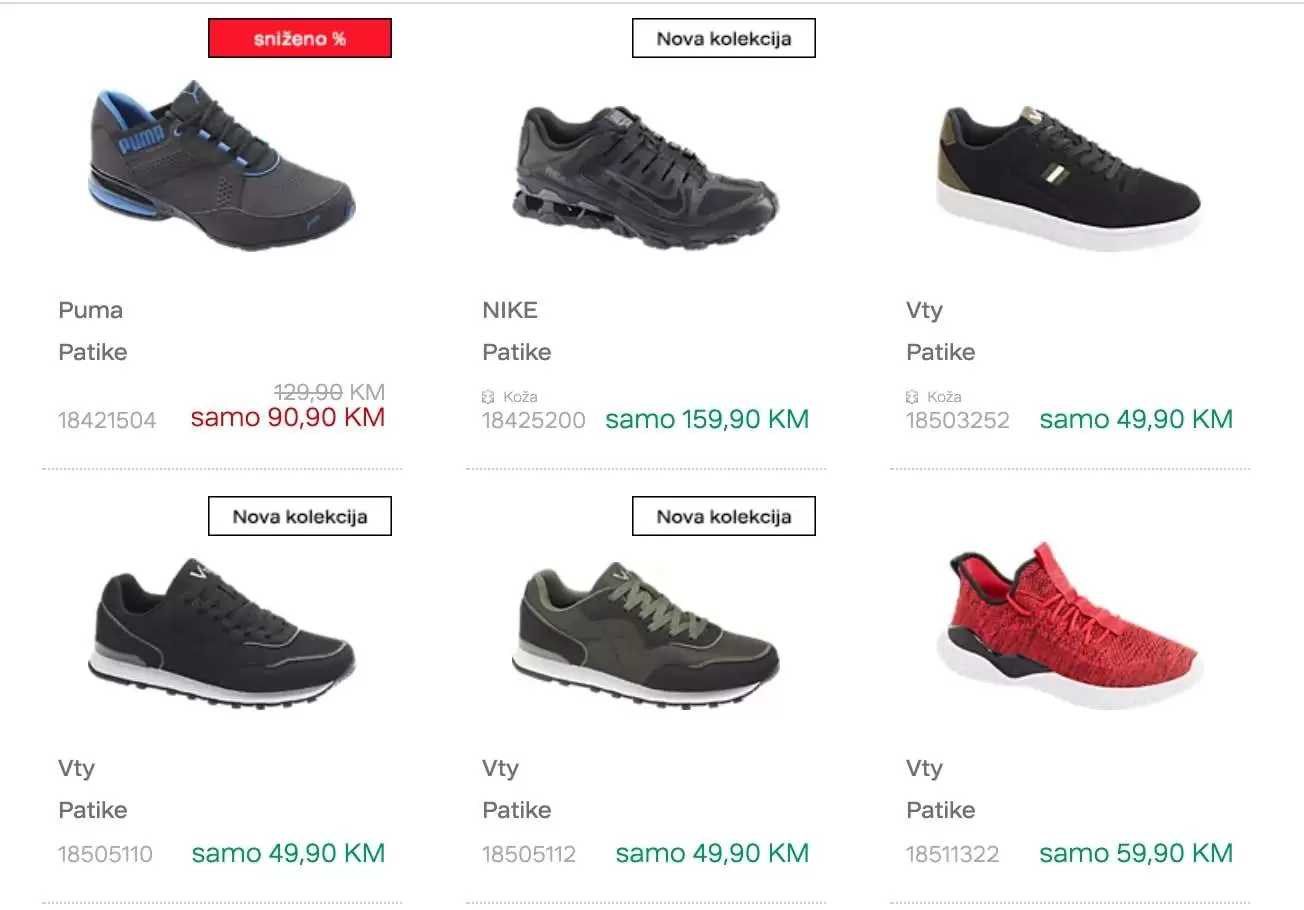The image size is (1304, 910).
Task: Select the samo 90,90 KM sale price
Action: 288,418
